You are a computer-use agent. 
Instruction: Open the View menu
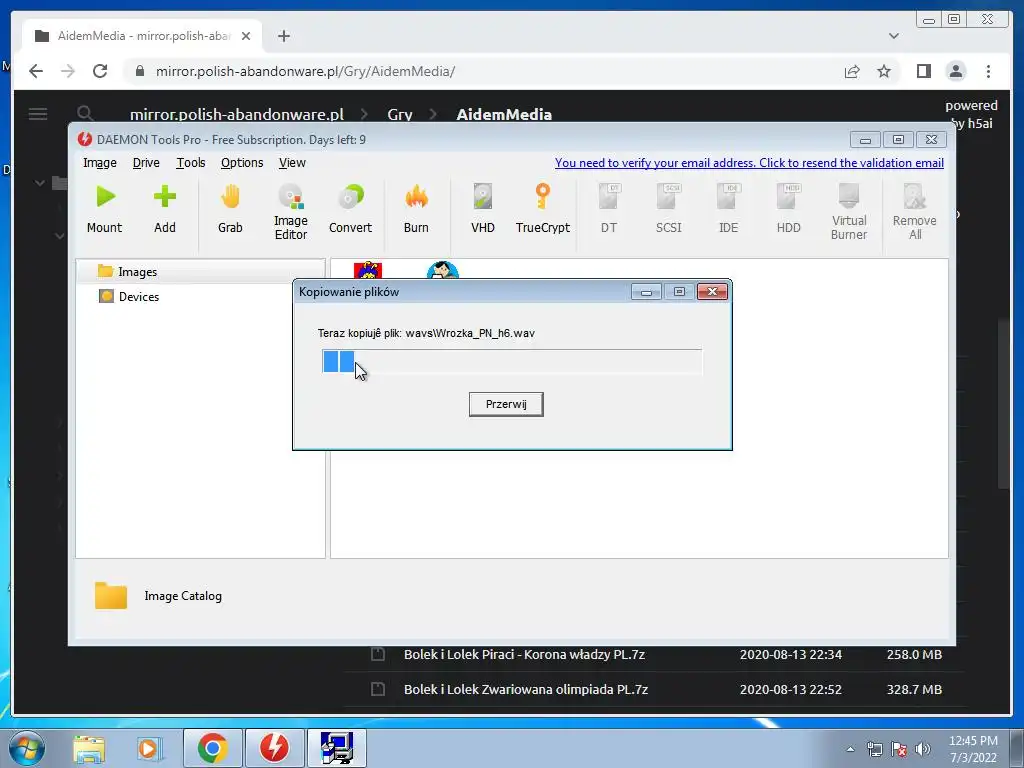pos(292,163)
